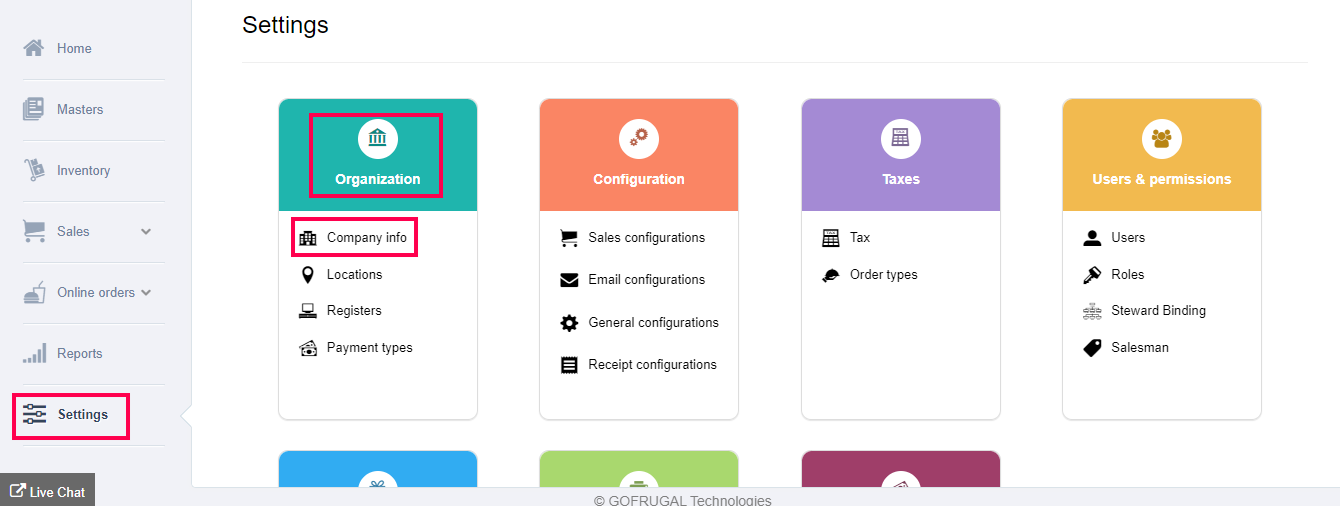The image size is (1340, 506).
Task: Click the Configuration gears icon
Action: click(x=638, y=138)
